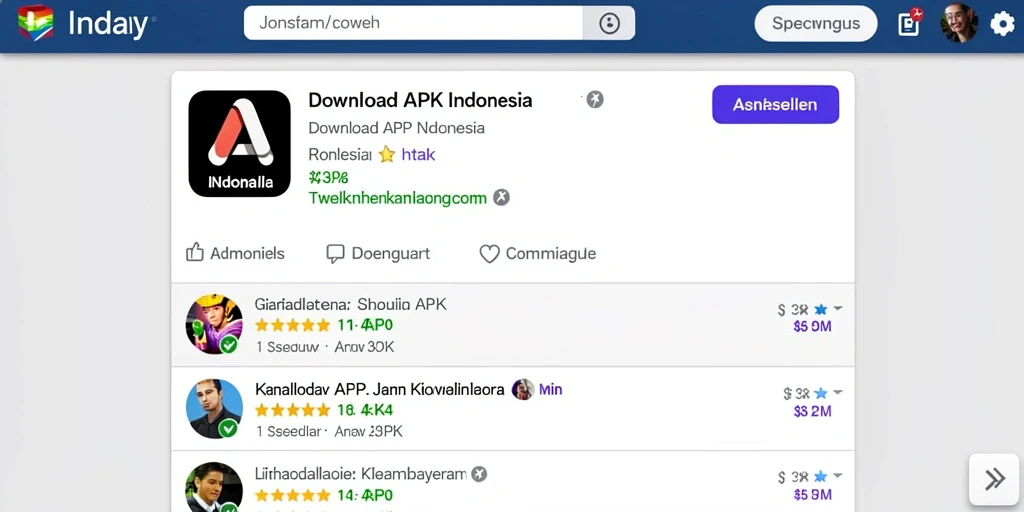Expand dropdown arrow in Giariadlatena row
1024x512 pixels.
point(837,308)
